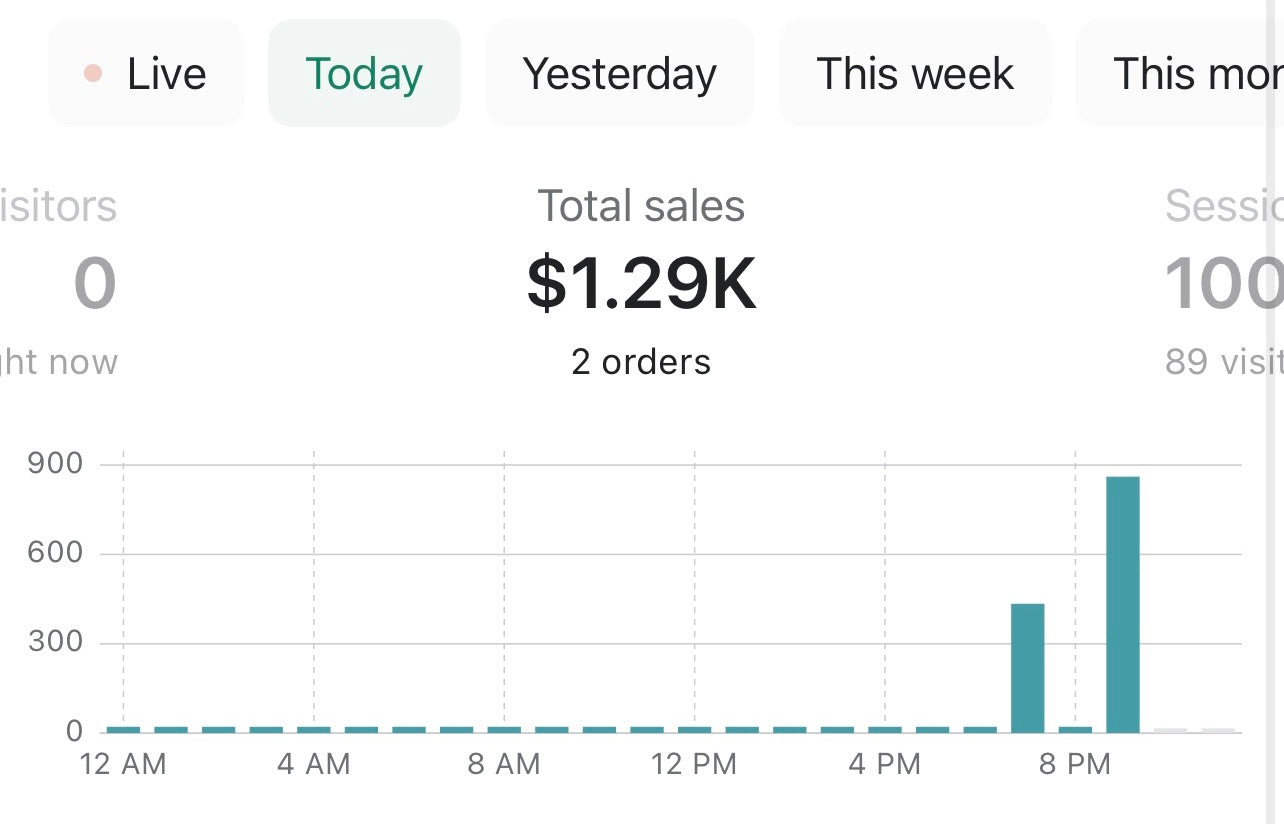Select the tallest sales bar after 8 PM
The image size is (1284, 824).
(x=1122, y=604)
